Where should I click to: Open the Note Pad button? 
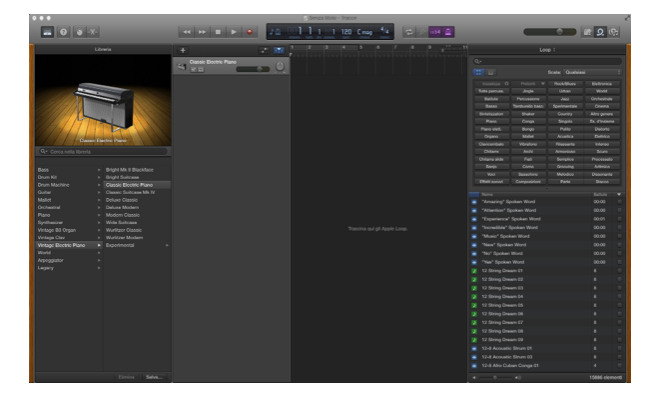tap(587, 32)
